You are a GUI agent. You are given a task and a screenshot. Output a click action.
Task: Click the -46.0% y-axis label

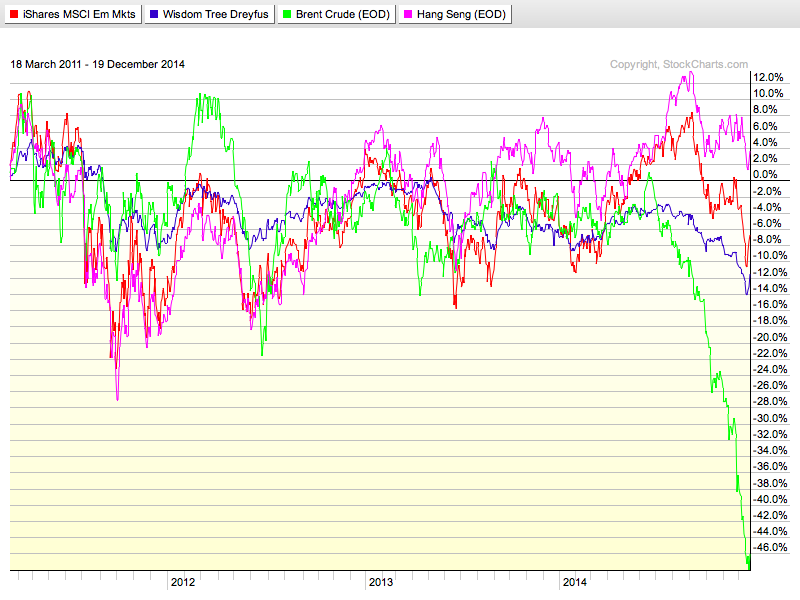click(770, 547)
